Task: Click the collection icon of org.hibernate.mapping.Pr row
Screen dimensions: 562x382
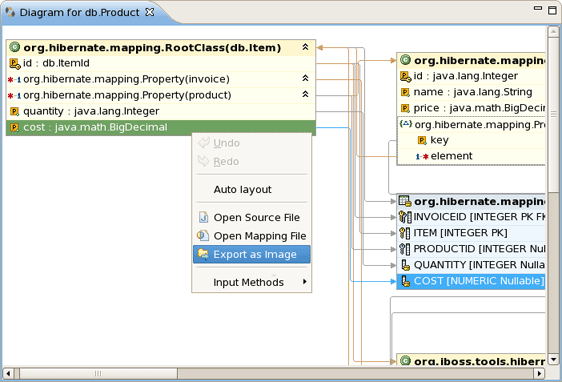Action: [406, 124]
